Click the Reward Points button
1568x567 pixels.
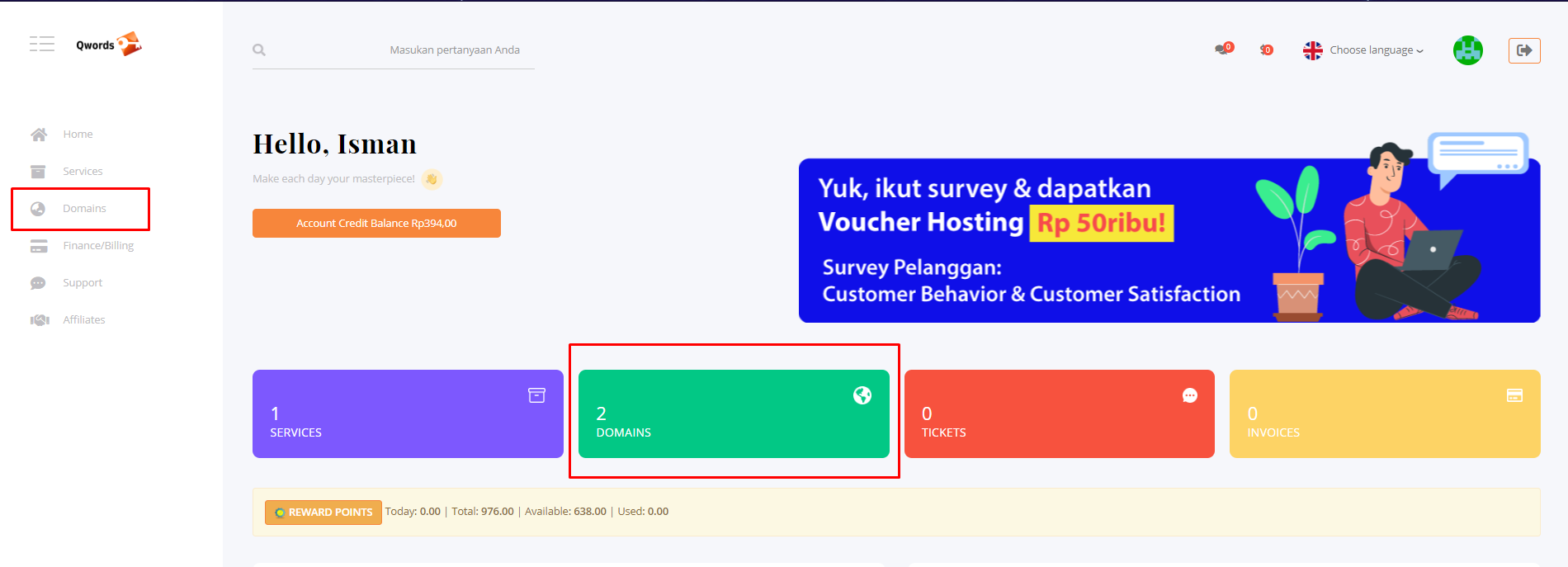click(324, 513)
